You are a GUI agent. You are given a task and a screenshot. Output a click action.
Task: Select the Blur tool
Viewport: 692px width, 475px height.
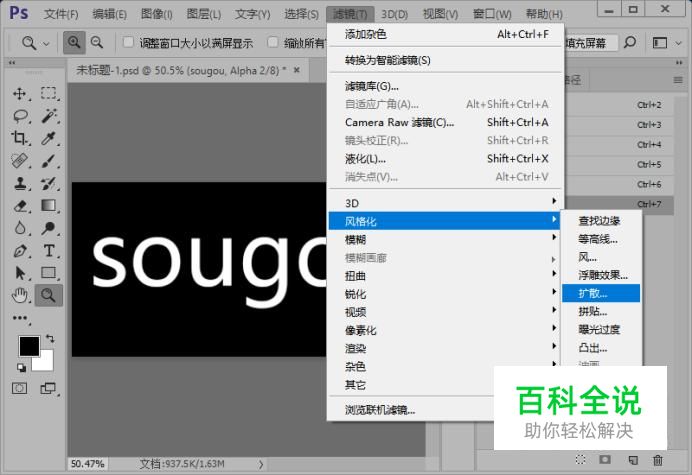click(19, 228)
